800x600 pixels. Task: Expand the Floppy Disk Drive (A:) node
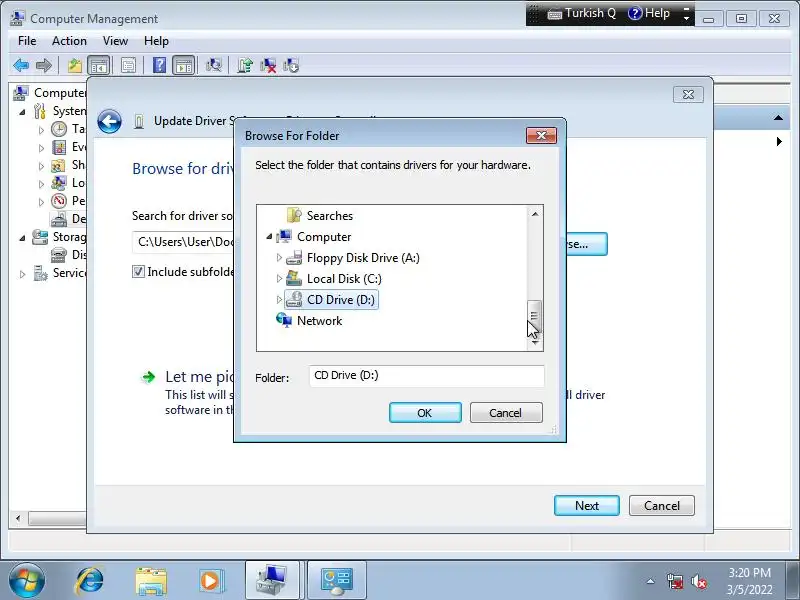click(279, 258)
